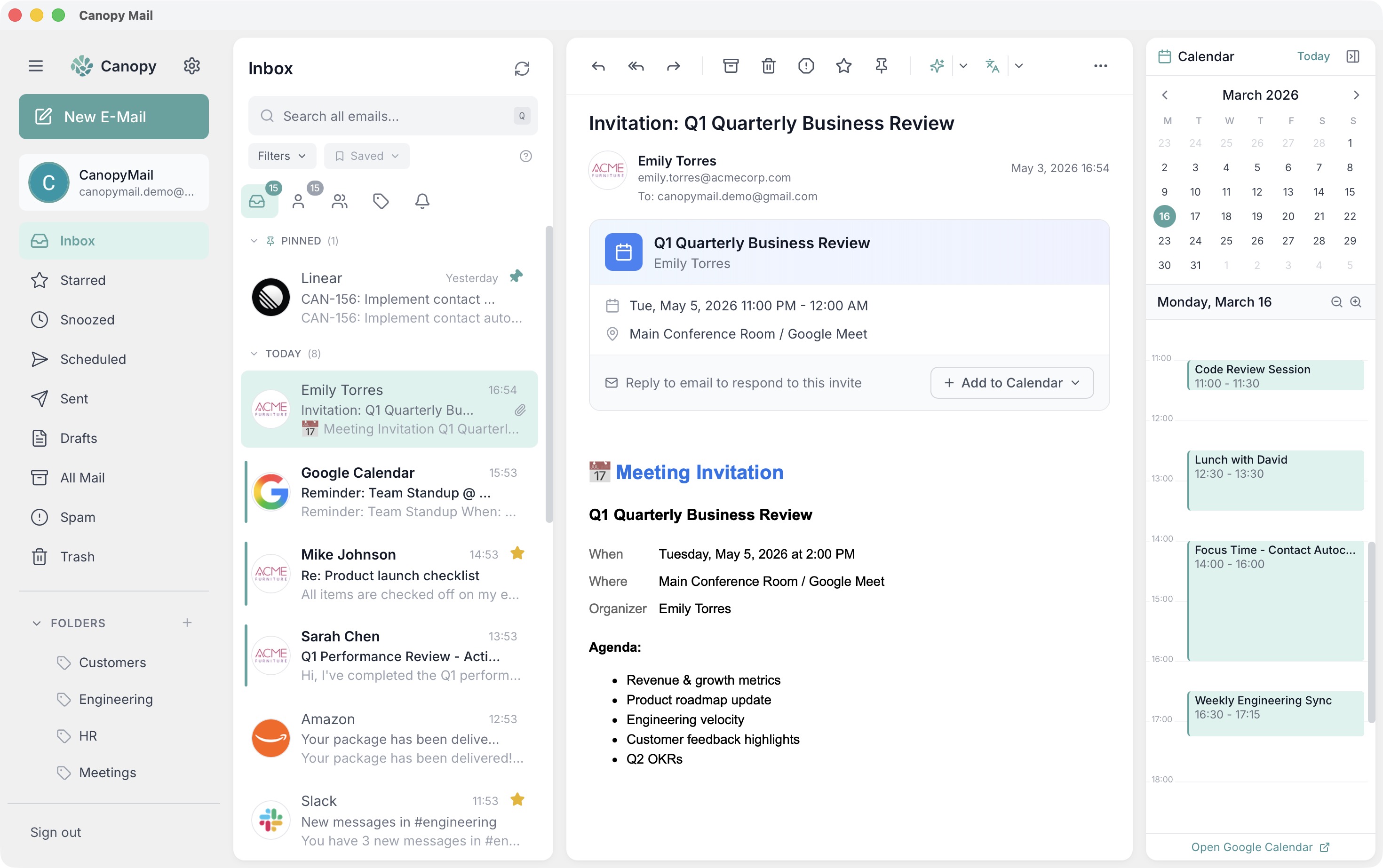1383x868 pixels.
Task: Open the AI sparkle dropdown arrow
Action: tap(963, 66)
